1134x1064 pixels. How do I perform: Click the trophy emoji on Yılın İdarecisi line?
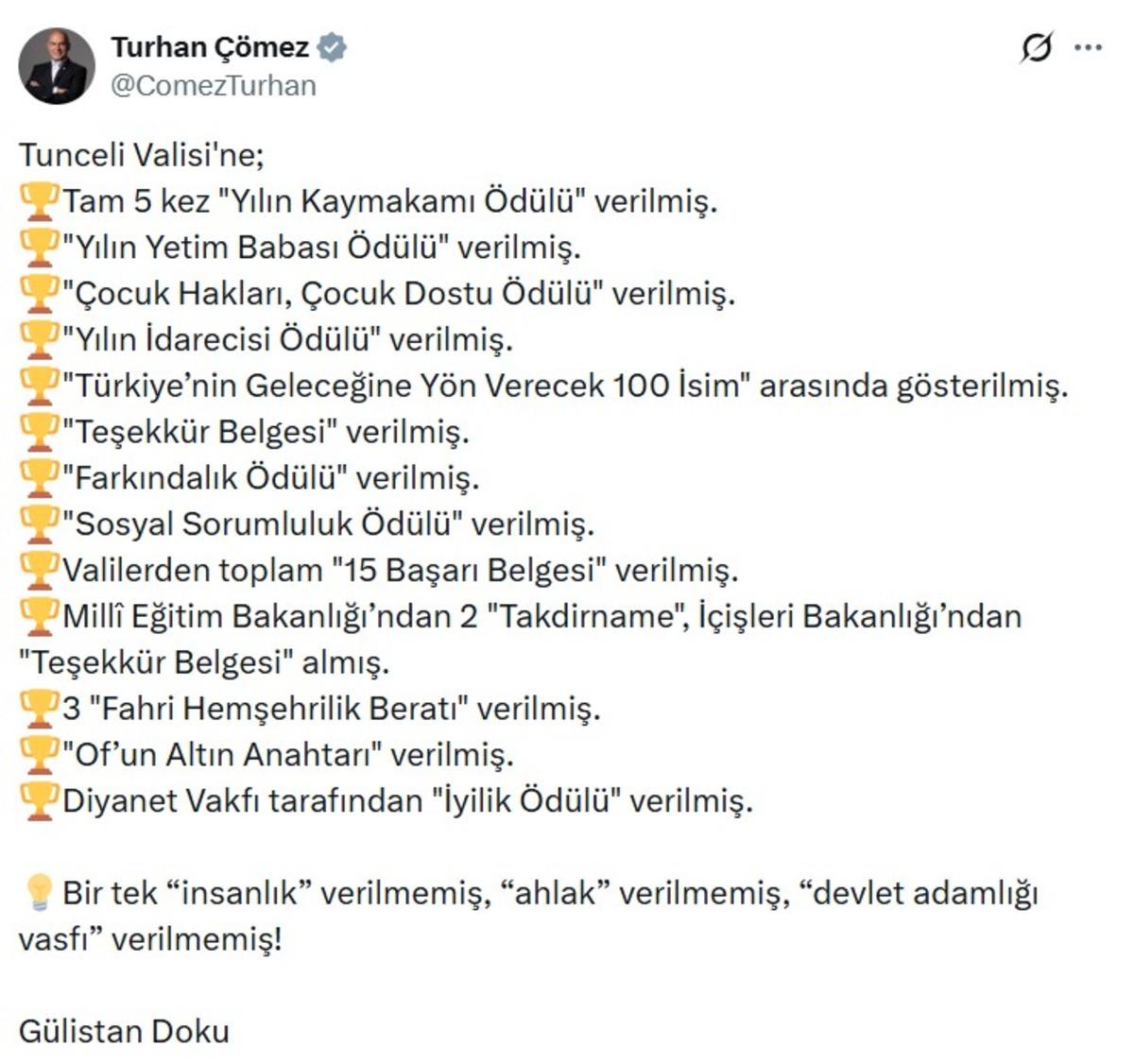[40, 338]
